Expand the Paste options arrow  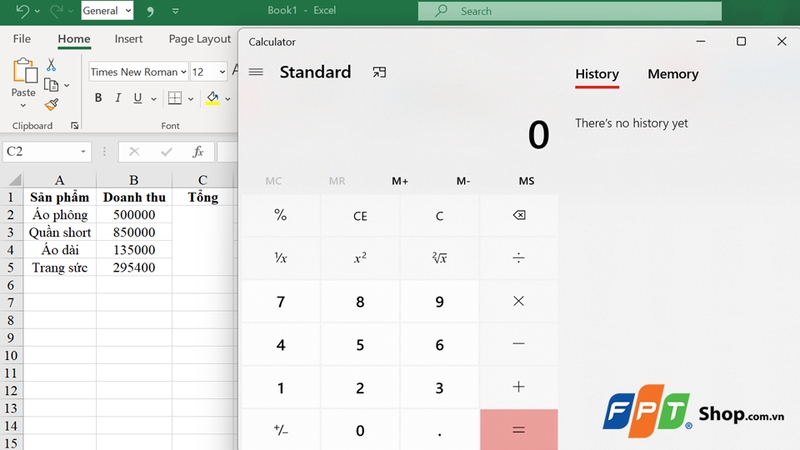click(x=23, y=105)
